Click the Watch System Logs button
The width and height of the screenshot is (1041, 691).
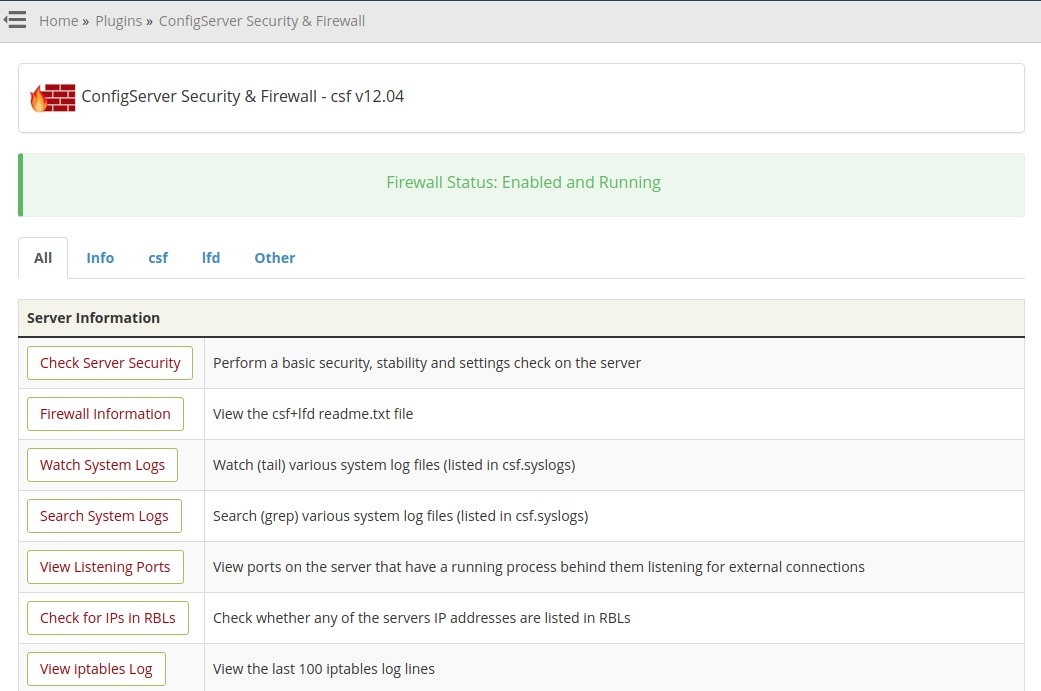tap(102, 465)
